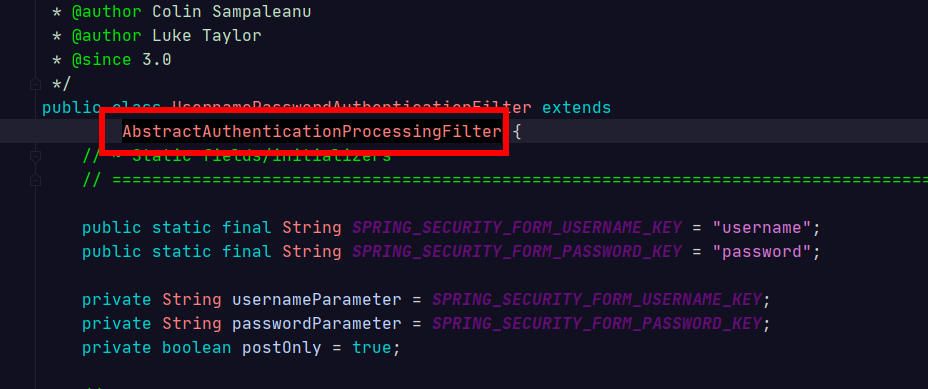Toggle fold marker beside Static fields comment
The width and height of the screenshot is (928, 389).
[35, 156]
